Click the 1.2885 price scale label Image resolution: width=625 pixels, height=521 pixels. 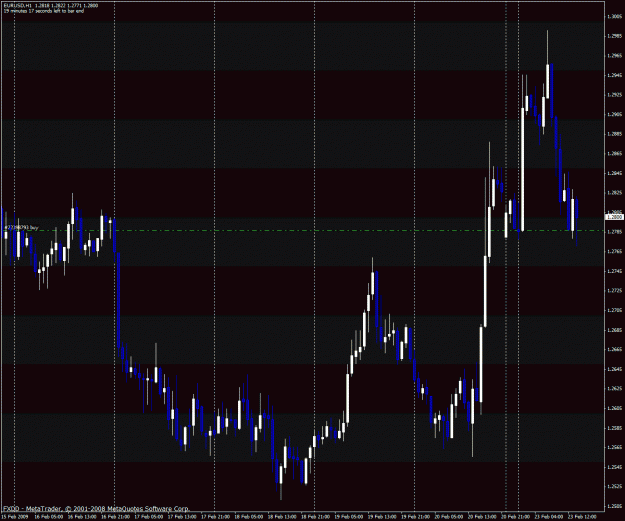pos(615,134)
